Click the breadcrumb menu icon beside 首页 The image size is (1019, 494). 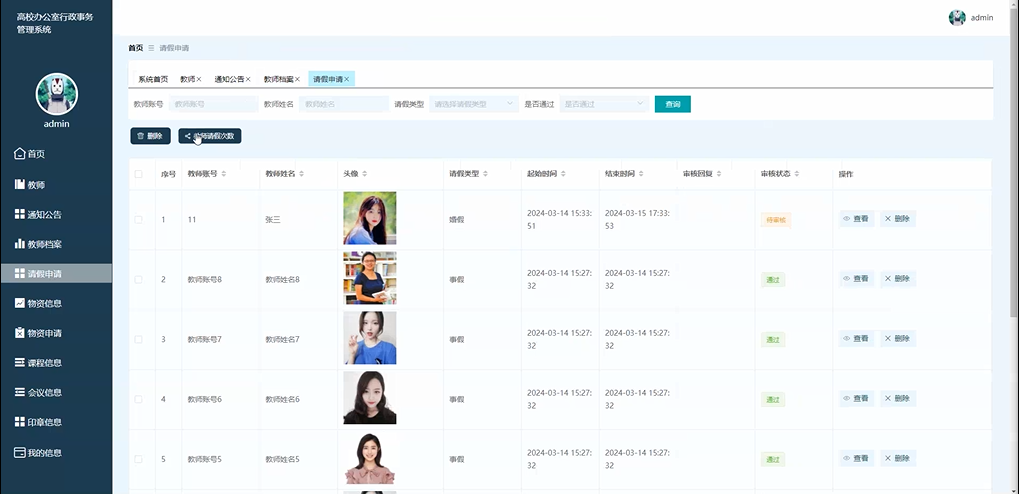tap(151, 48)
